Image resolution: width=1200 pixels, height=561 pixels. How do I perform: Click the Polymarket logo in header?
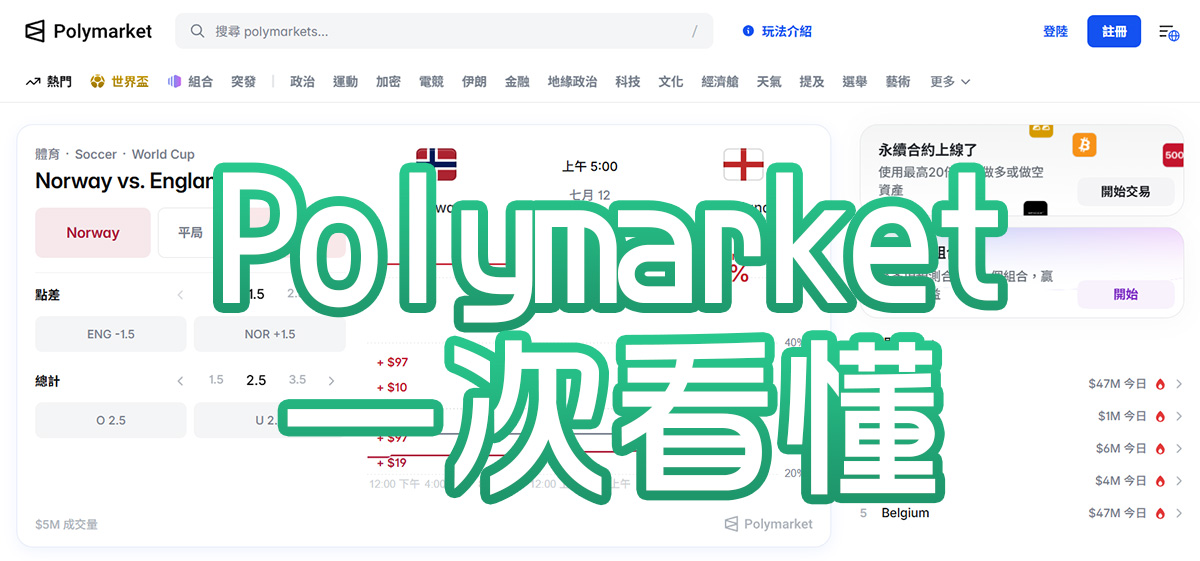click(88, 31)
